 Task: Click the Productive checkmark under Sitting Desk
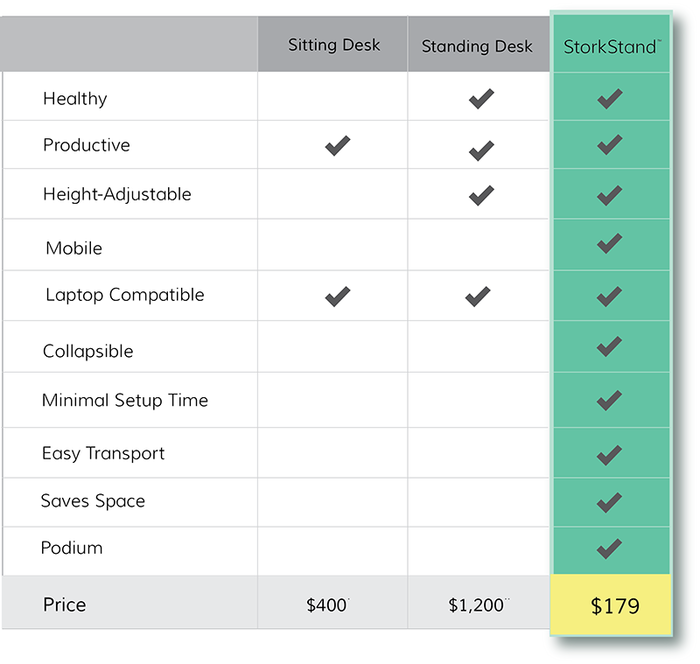(337, 146)
